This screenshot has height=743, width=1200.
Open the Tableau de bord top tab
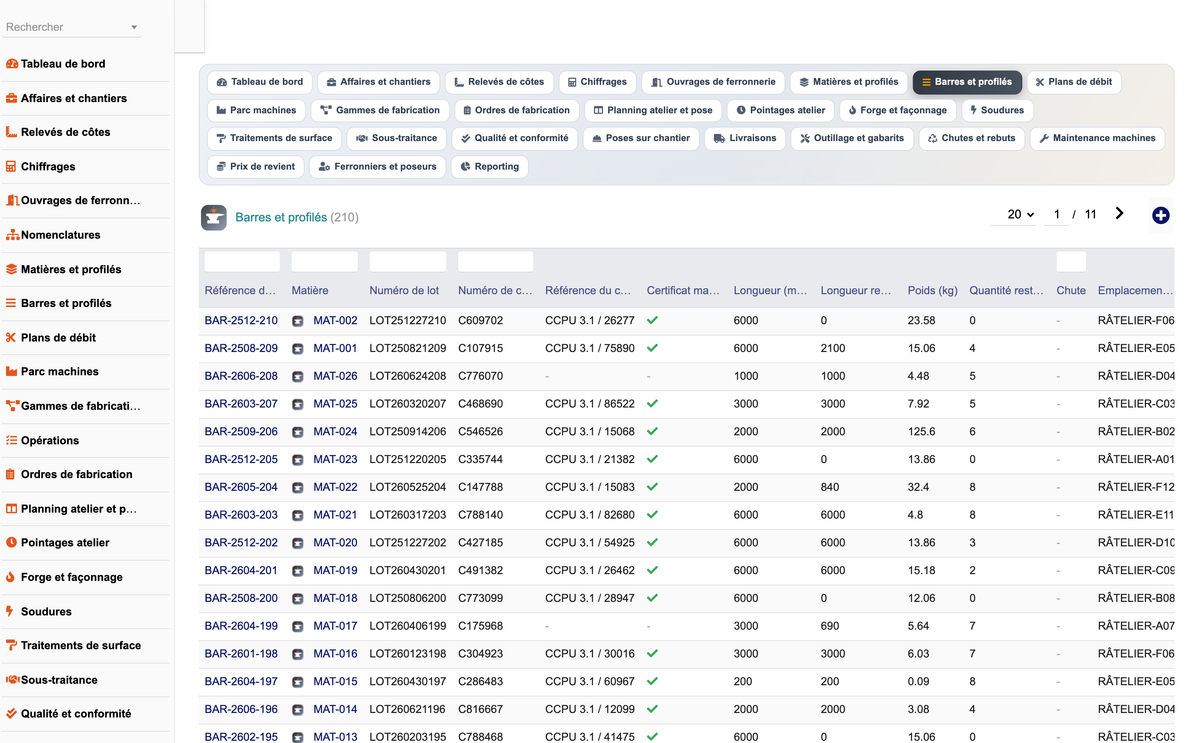pyautogui.click(x=260, y=82)
